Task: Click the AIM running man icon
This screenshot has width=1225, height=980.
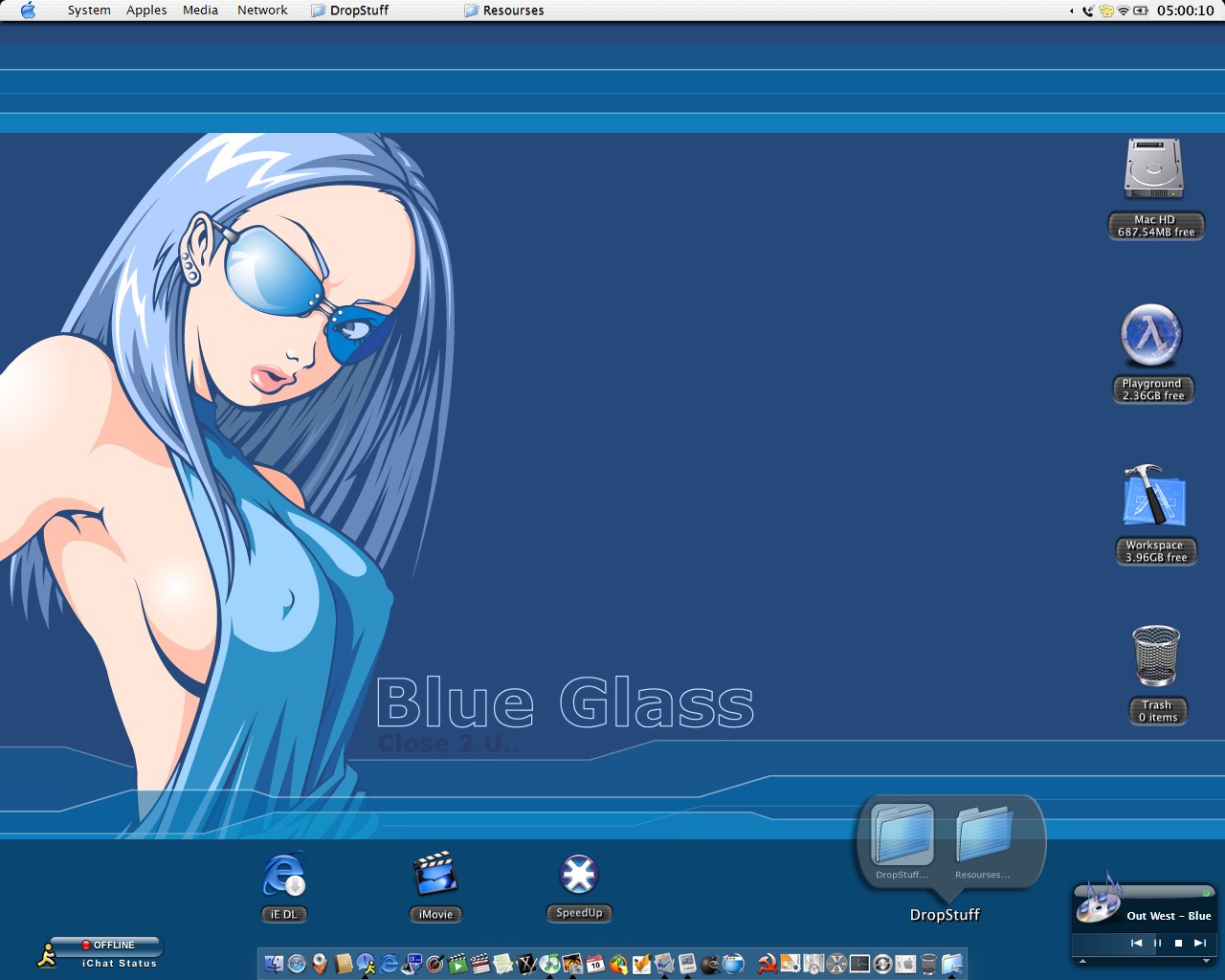Action: pos(46,954)
